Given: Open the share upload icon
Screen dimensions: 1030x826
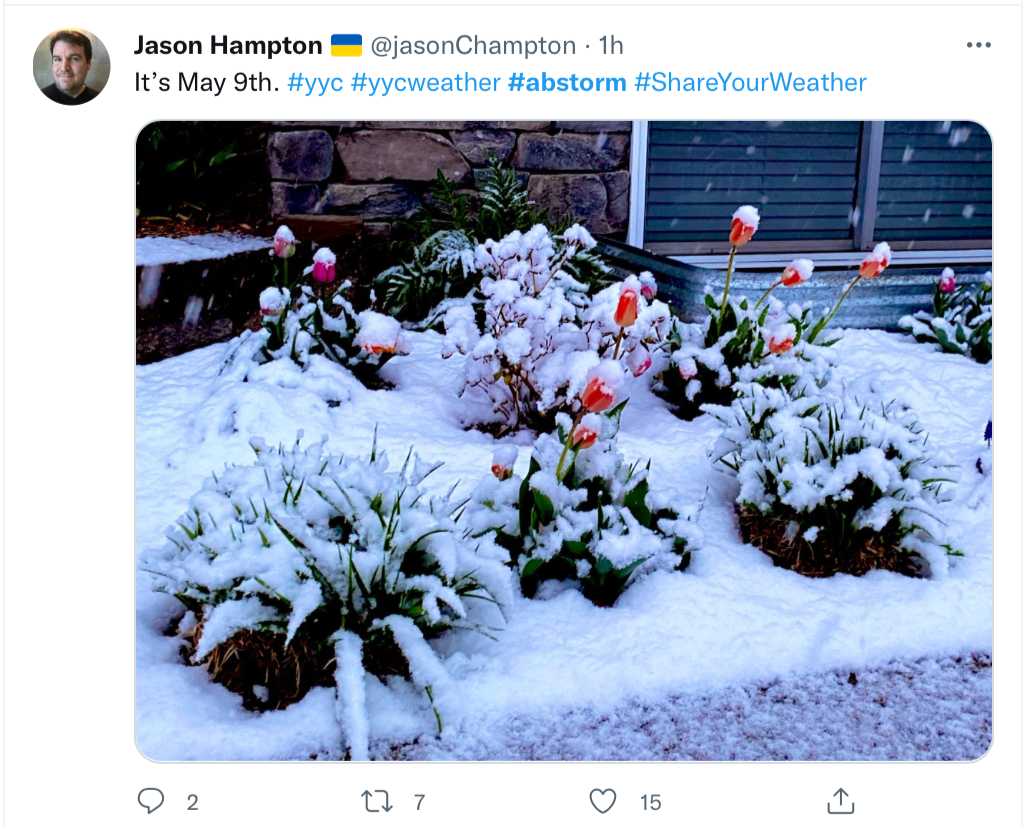Looking at the screenshot, I should [x=840, y=801].
